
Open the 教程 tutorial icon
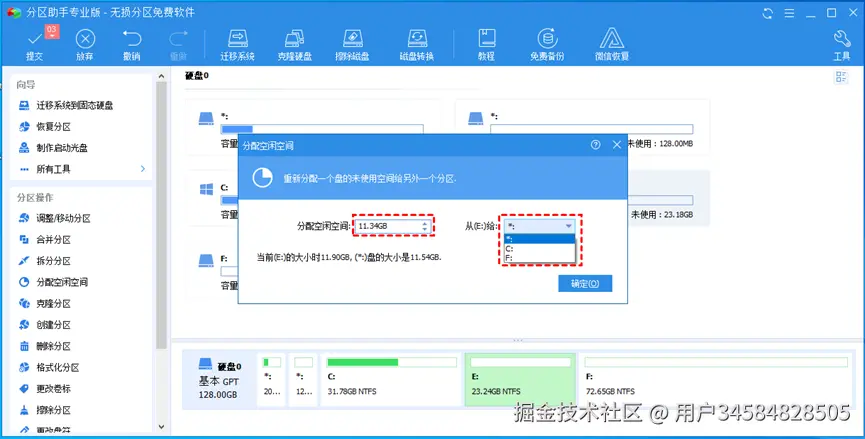486,44
